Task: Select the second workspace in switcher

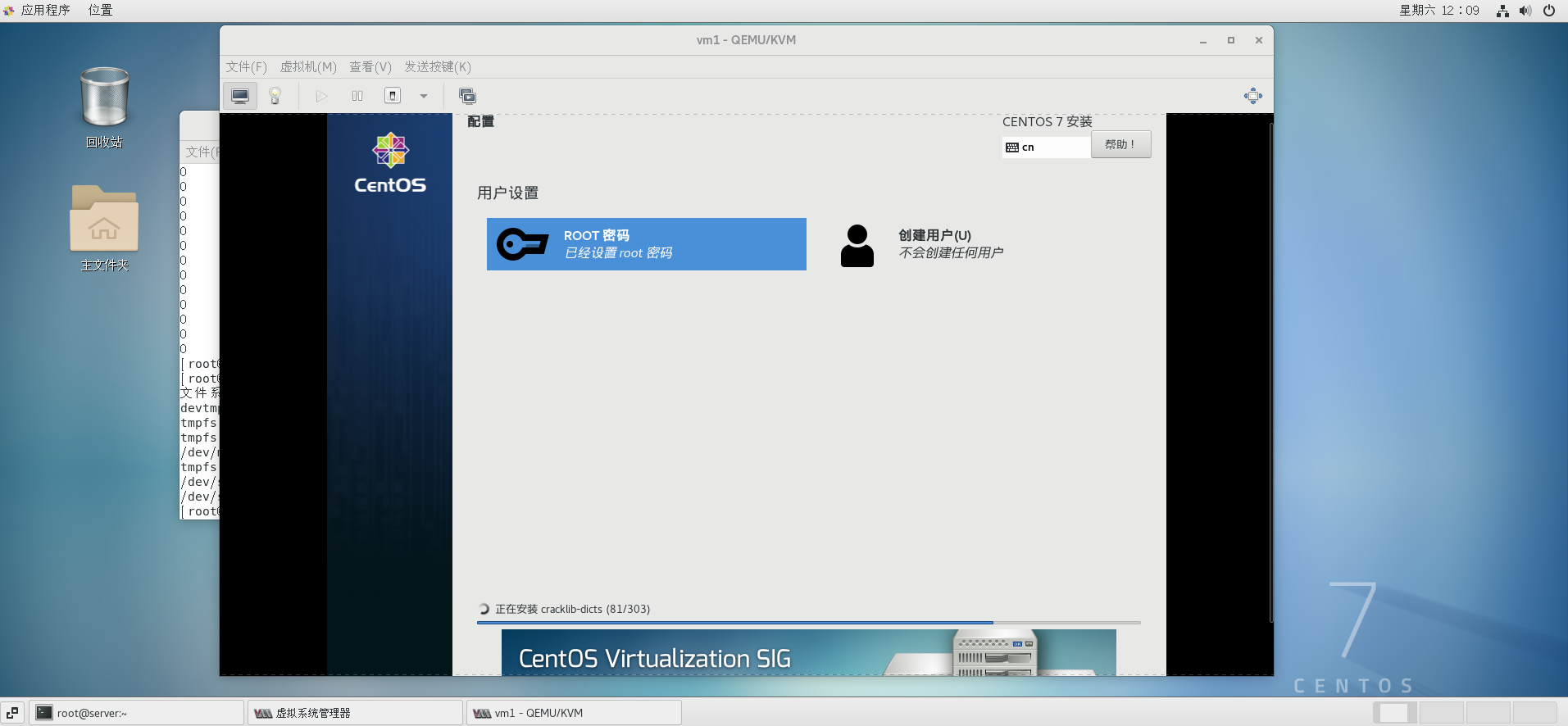Action: click(x=1441, y=713)
